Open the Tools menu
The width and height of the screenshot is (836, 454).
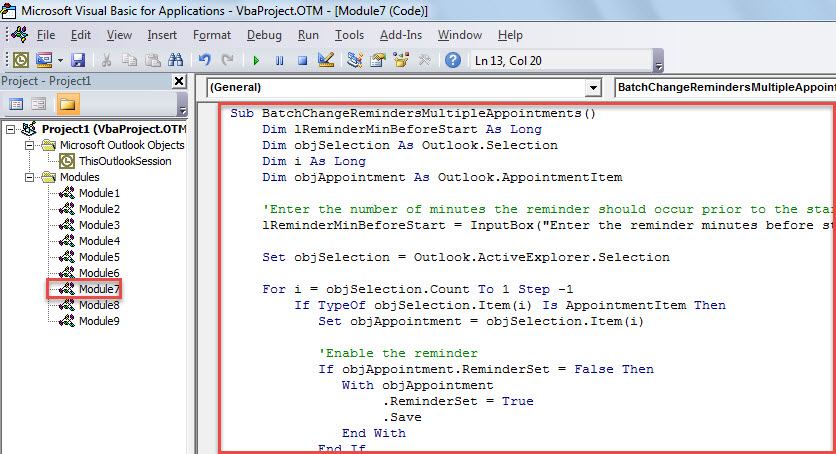point(349,35)
